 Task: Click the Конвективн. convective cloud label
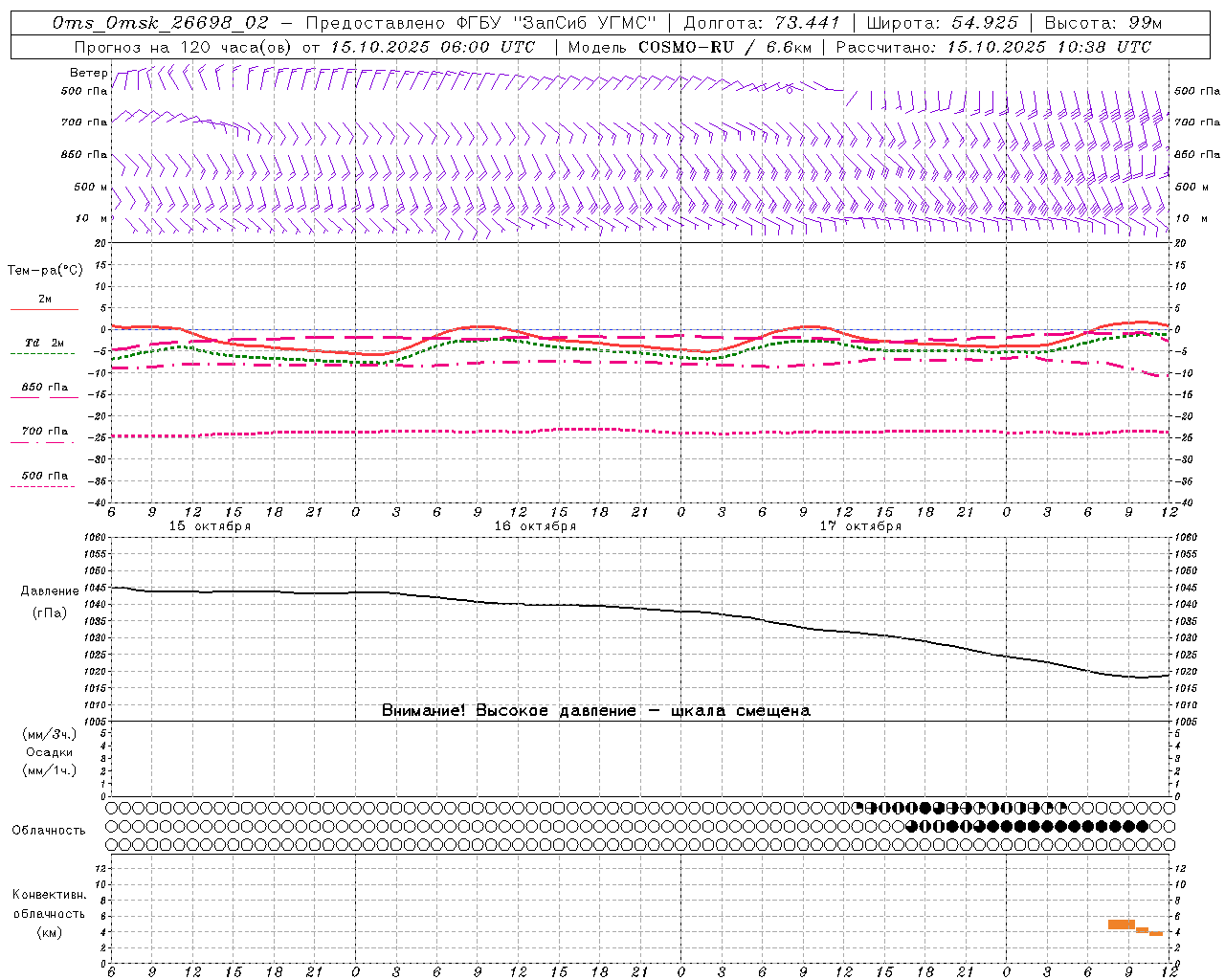click(49, 895)
